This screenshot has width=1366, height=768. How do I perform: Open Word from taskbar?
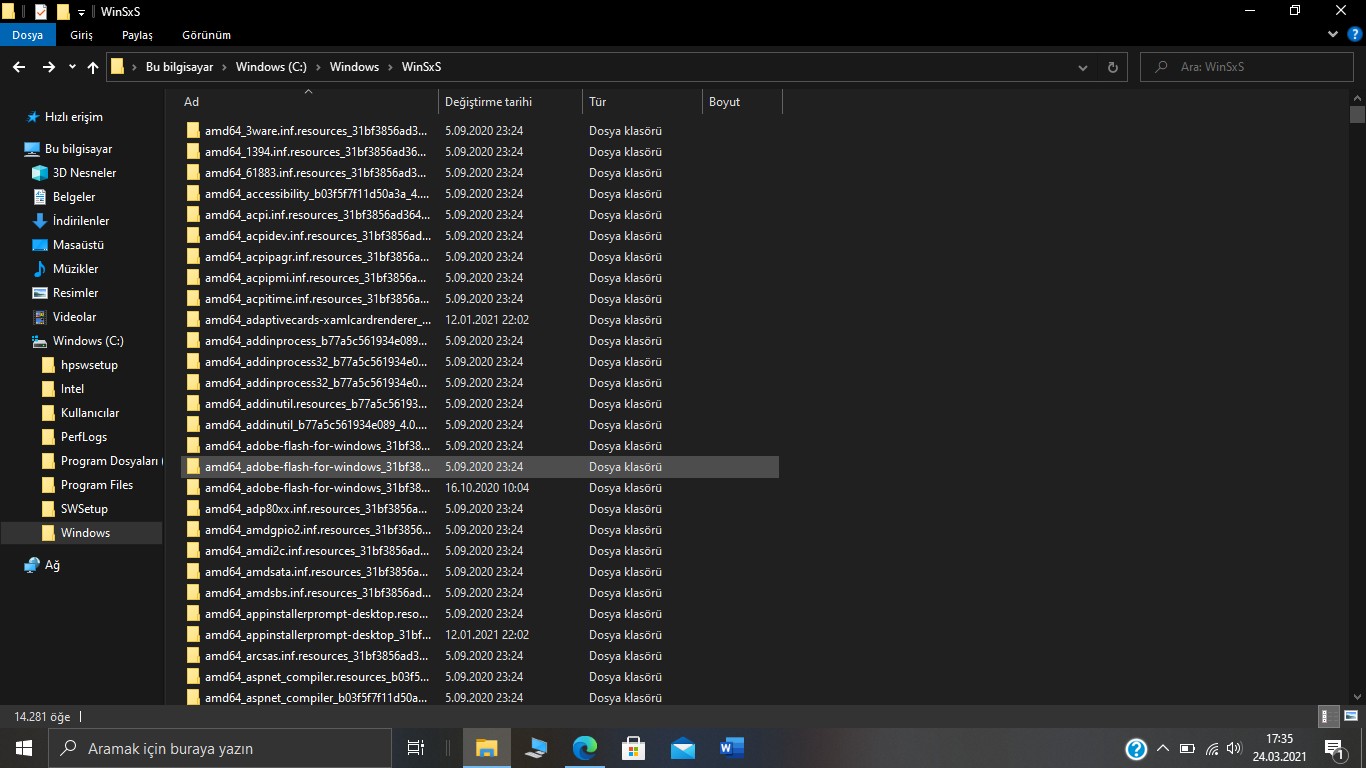pyautogui.click(x=732, y=748)
